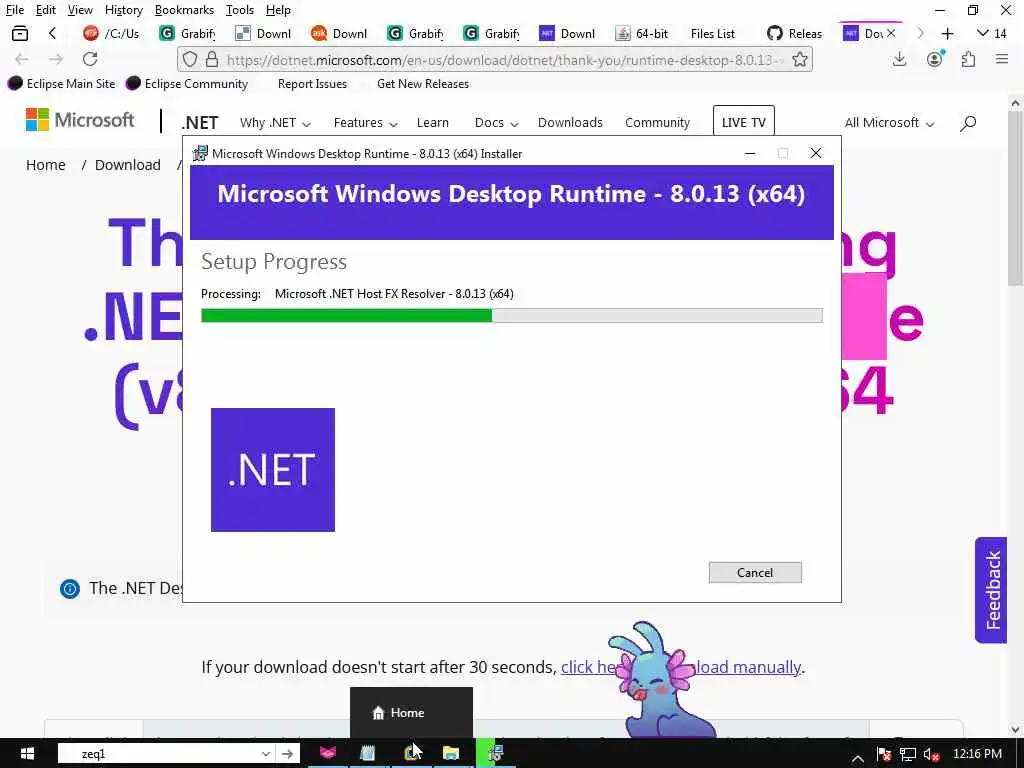The image size is (1024, 768).
Task: Open the browser downloads panel
Action: 900,59
